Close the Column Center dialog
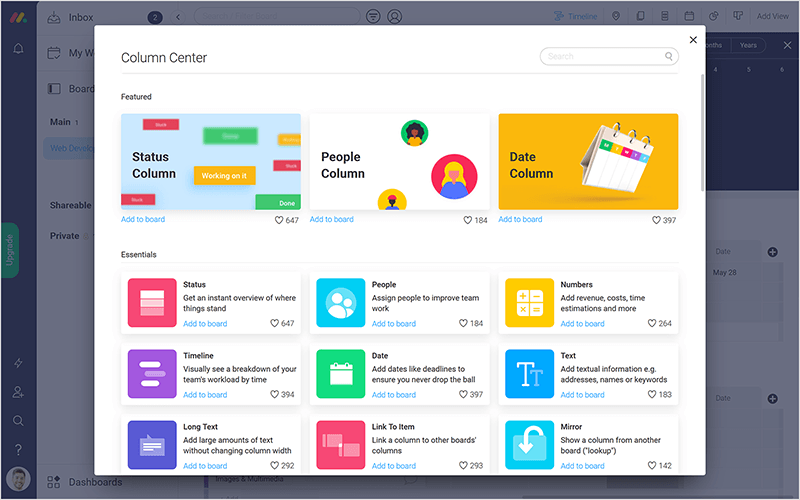 point(693,40)
